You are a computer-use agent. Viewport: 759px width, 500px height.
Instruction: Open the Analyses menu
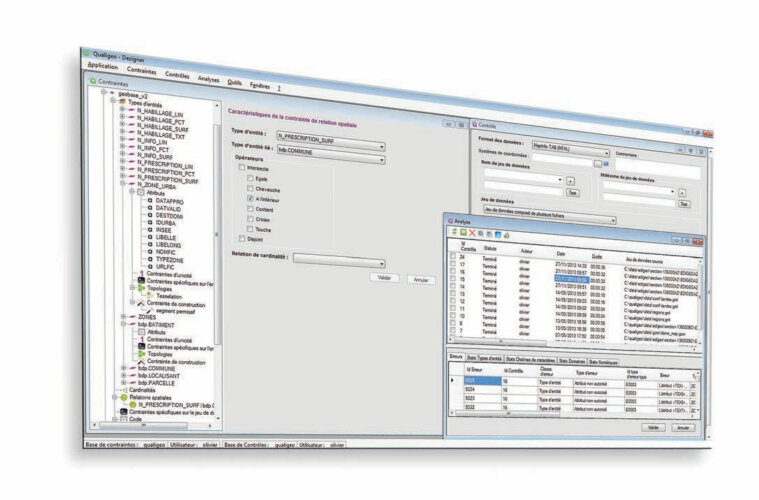coord(209,79)
